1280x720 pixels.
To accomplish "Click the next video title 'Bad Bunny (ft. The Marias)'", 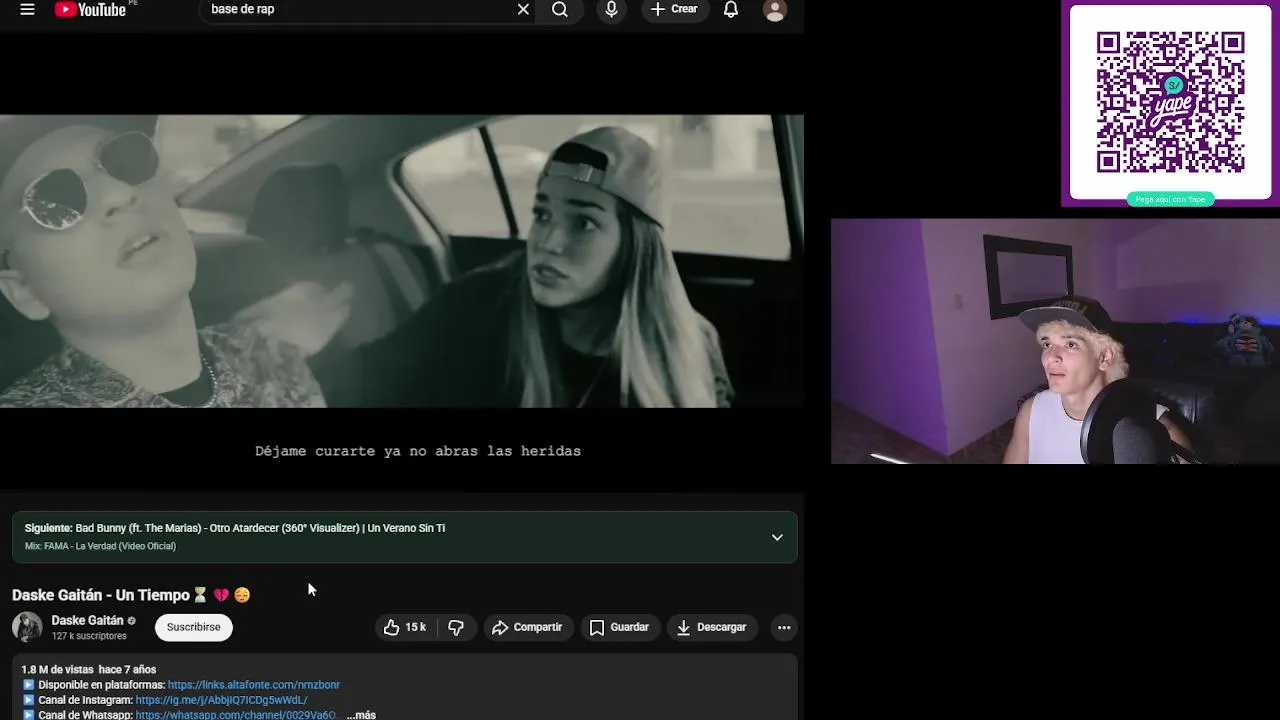I will point(260,528).
